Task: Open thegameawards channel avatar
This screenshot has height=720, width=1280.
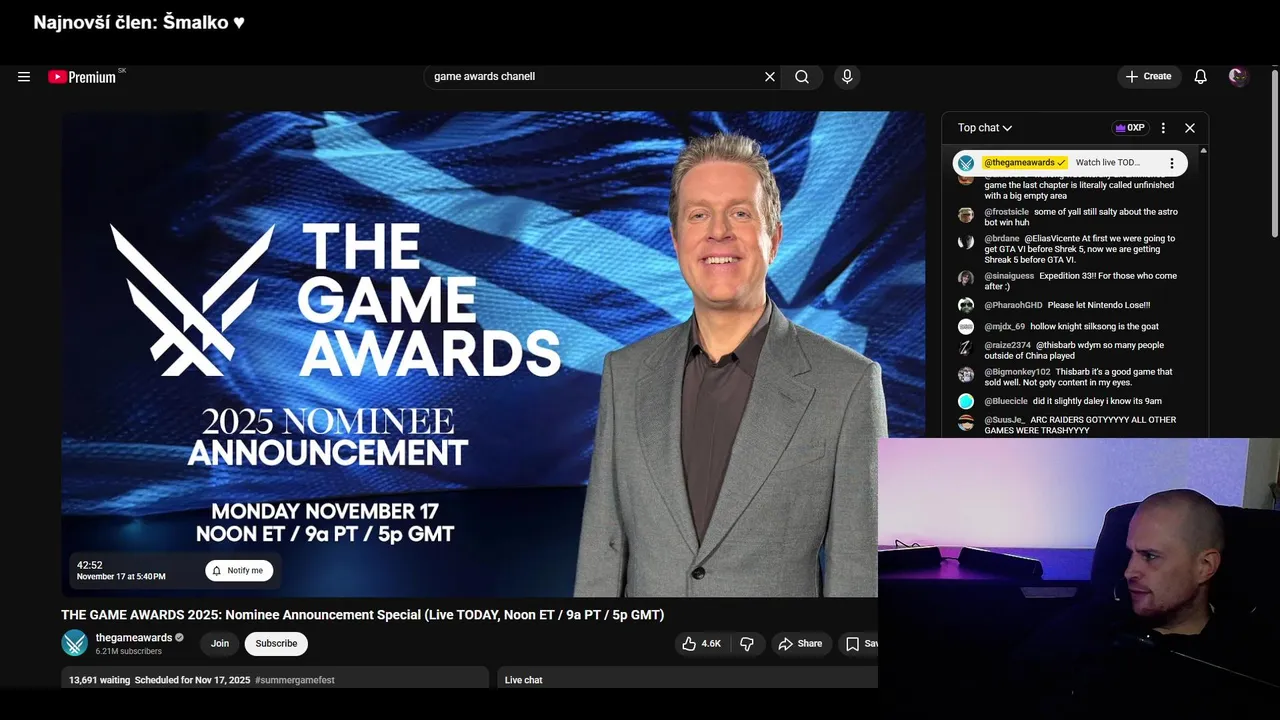Action: point(75,643)
